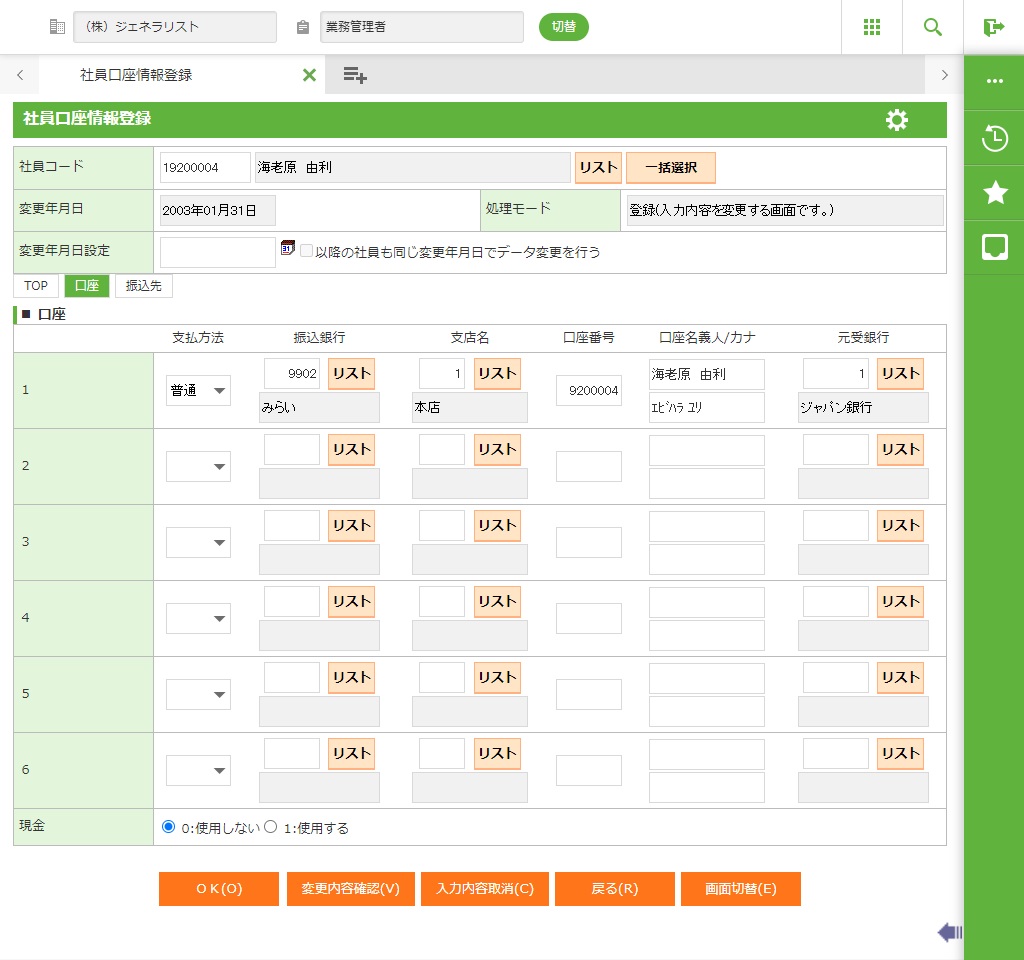Click the logout door icon
This screenshot has height=960, width=1024.
tap(993, 27)
